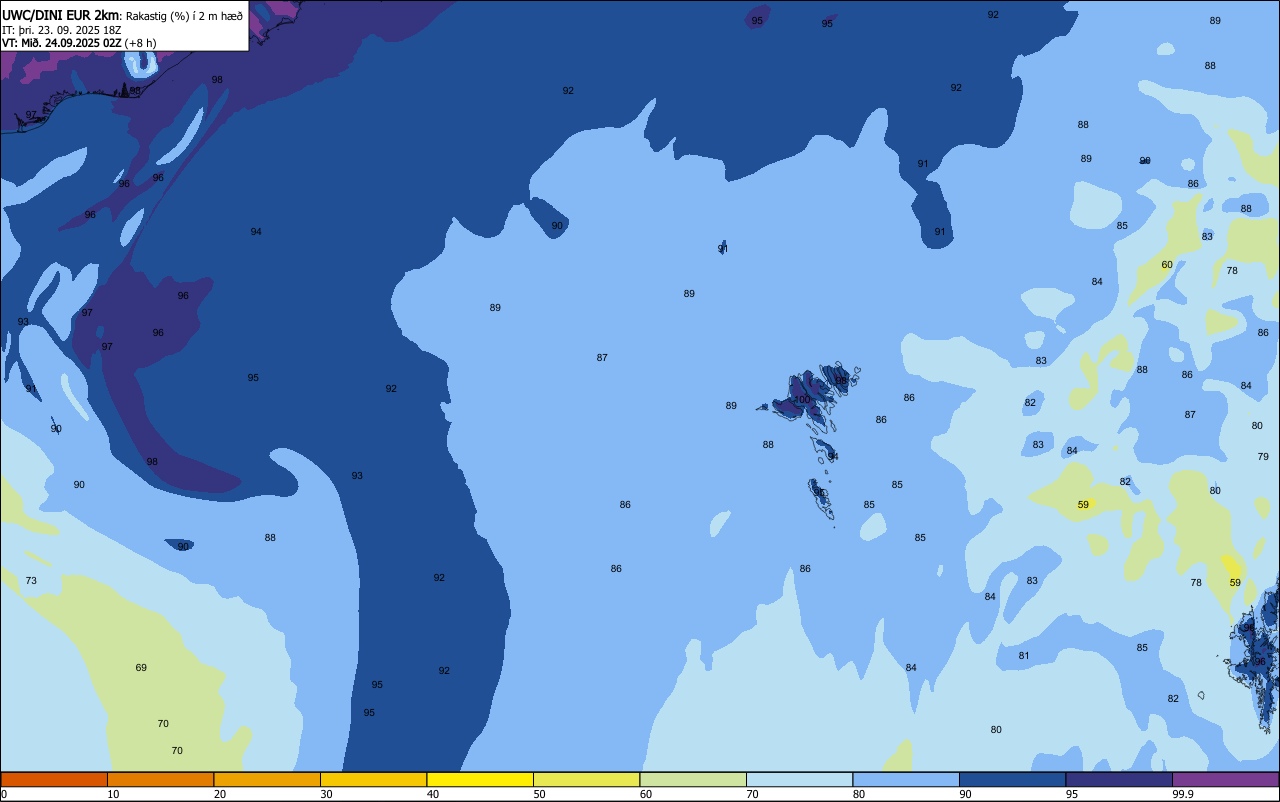Viewport: 1280px width, 802px height.
Task: Click the 60–70 pale green legend swatch
Action: tap(693, 779)
